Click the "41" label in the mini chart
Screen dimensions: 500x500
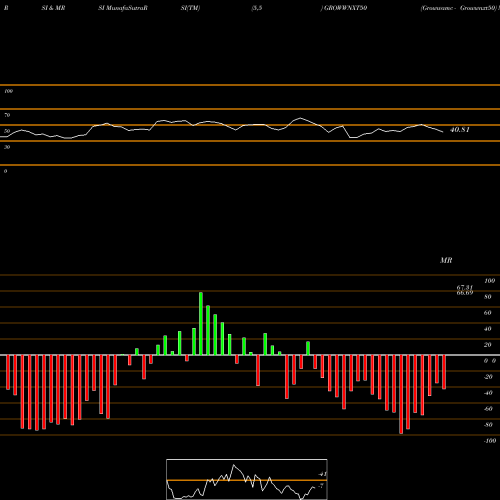[x=322, y=474]
